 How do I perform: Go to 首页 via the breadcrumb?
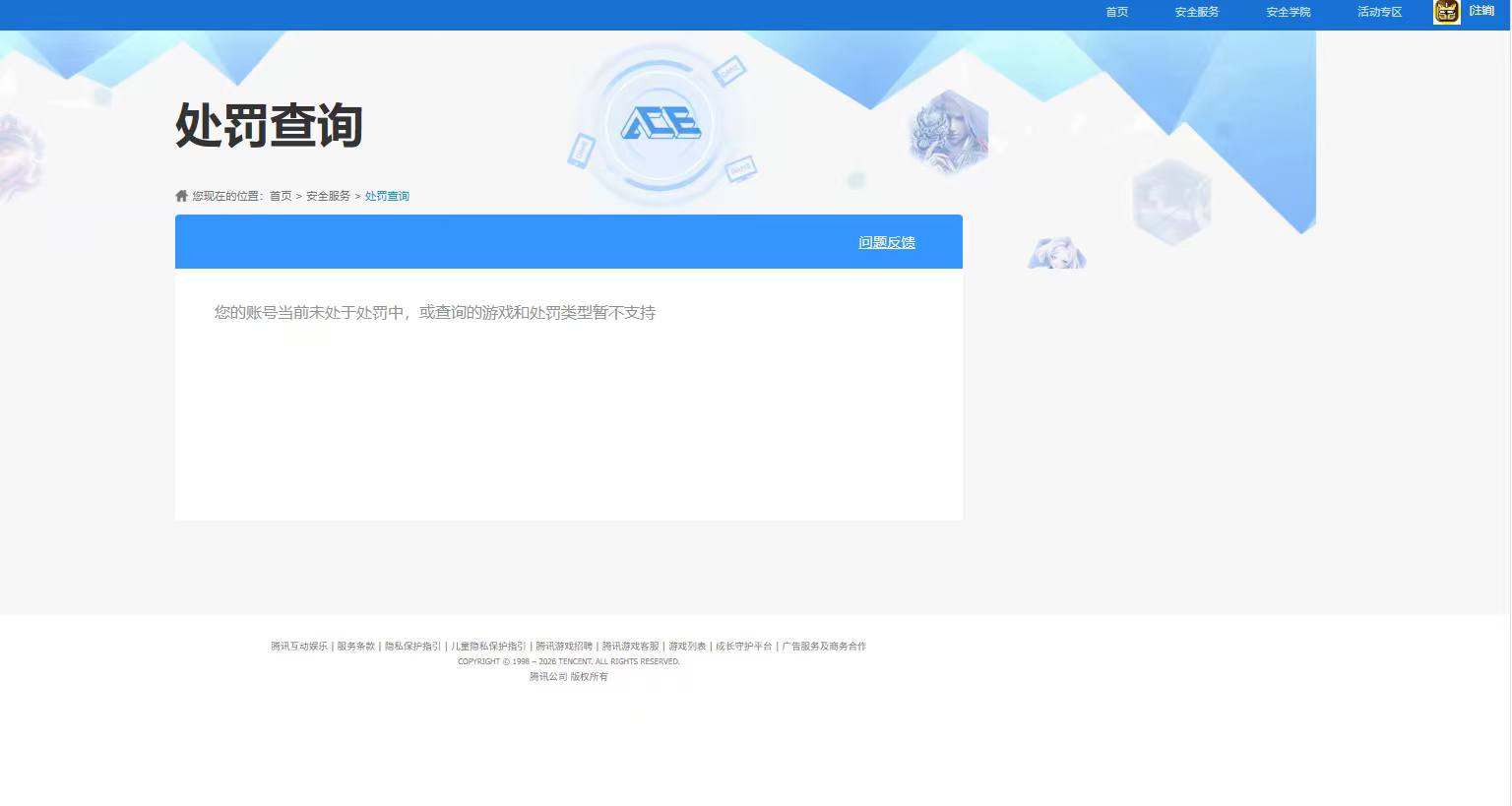pos(281,196)
